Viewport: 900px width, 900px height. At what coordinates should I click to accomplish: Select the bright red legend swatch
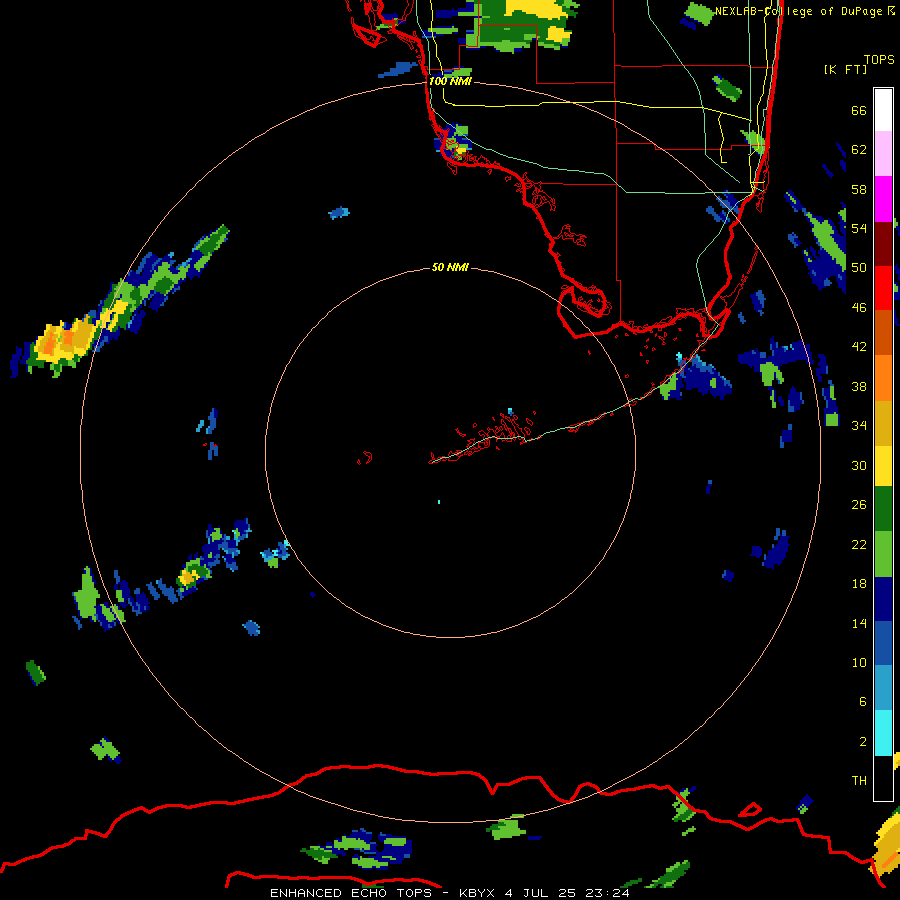pyautogui.click(x=883, y=288)
